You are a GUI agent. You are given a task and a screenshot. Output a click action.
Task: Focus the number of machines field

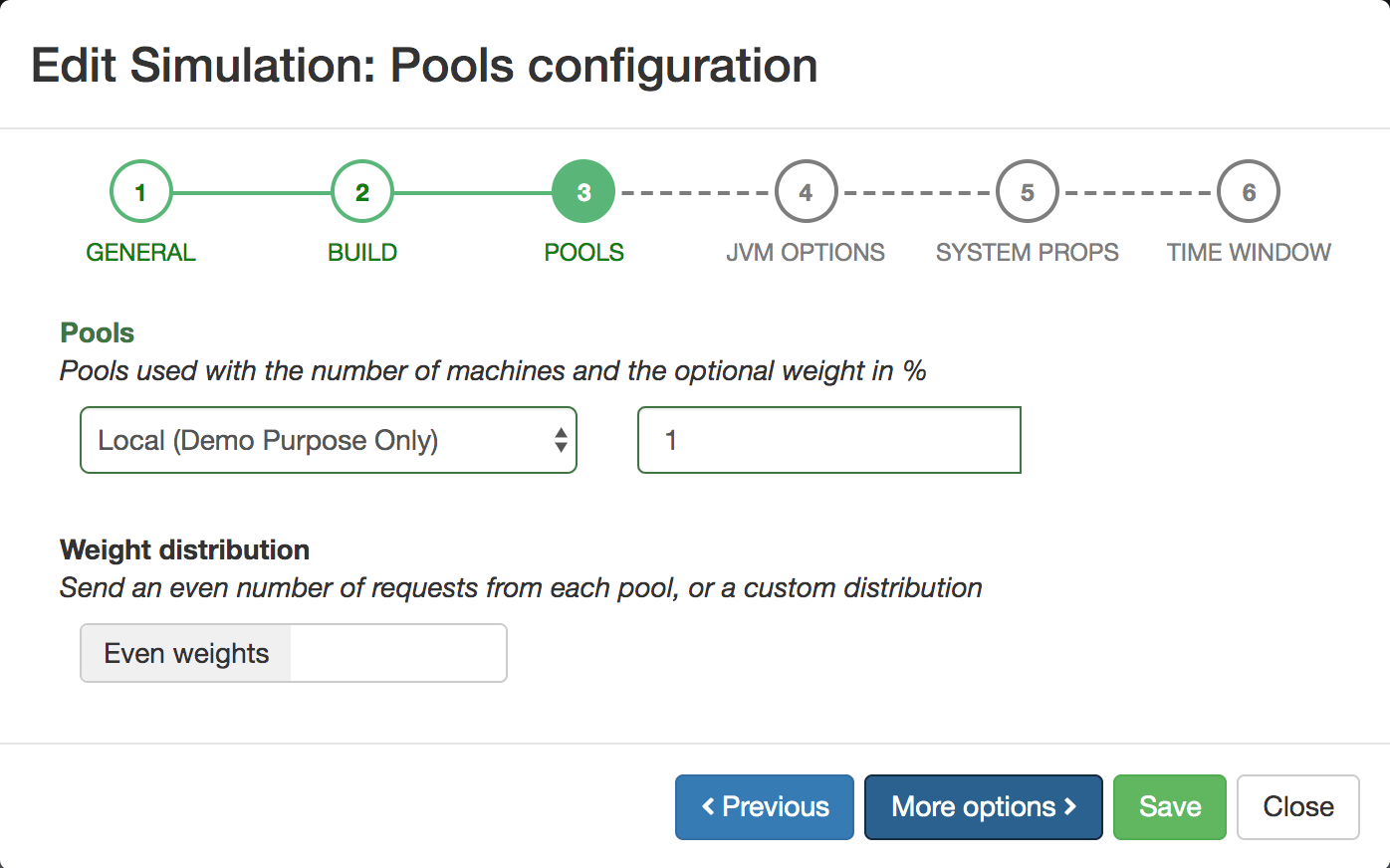click(828, 440)
